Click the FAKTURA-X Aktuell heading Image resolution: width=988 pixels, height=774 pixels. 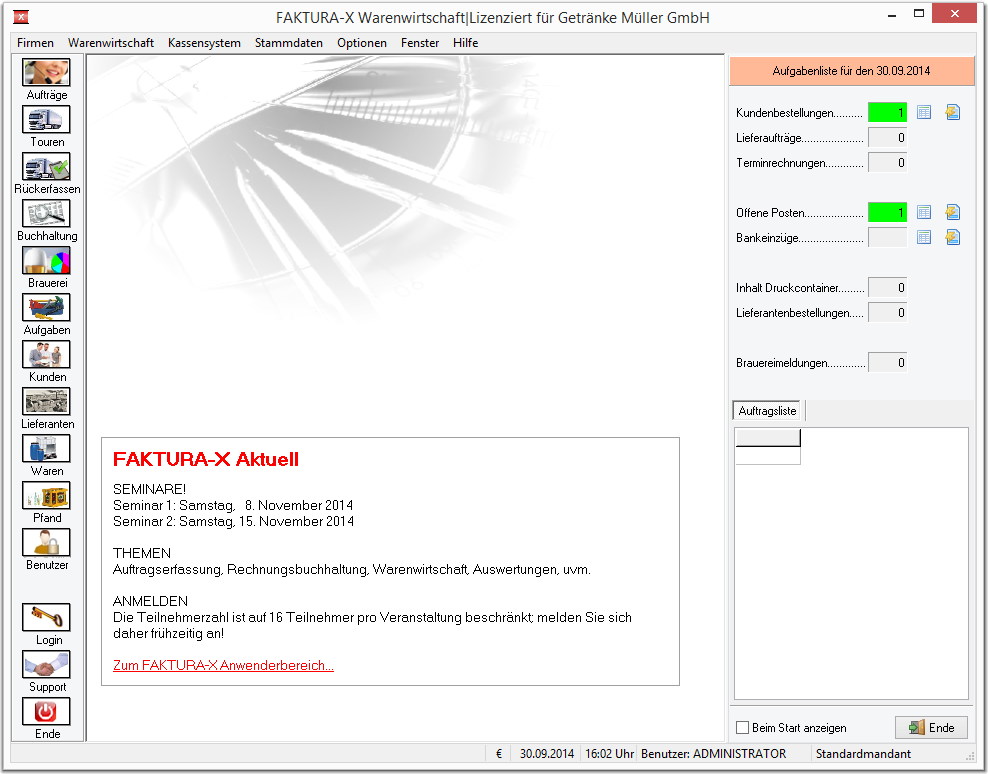click(x=206, y=459)
